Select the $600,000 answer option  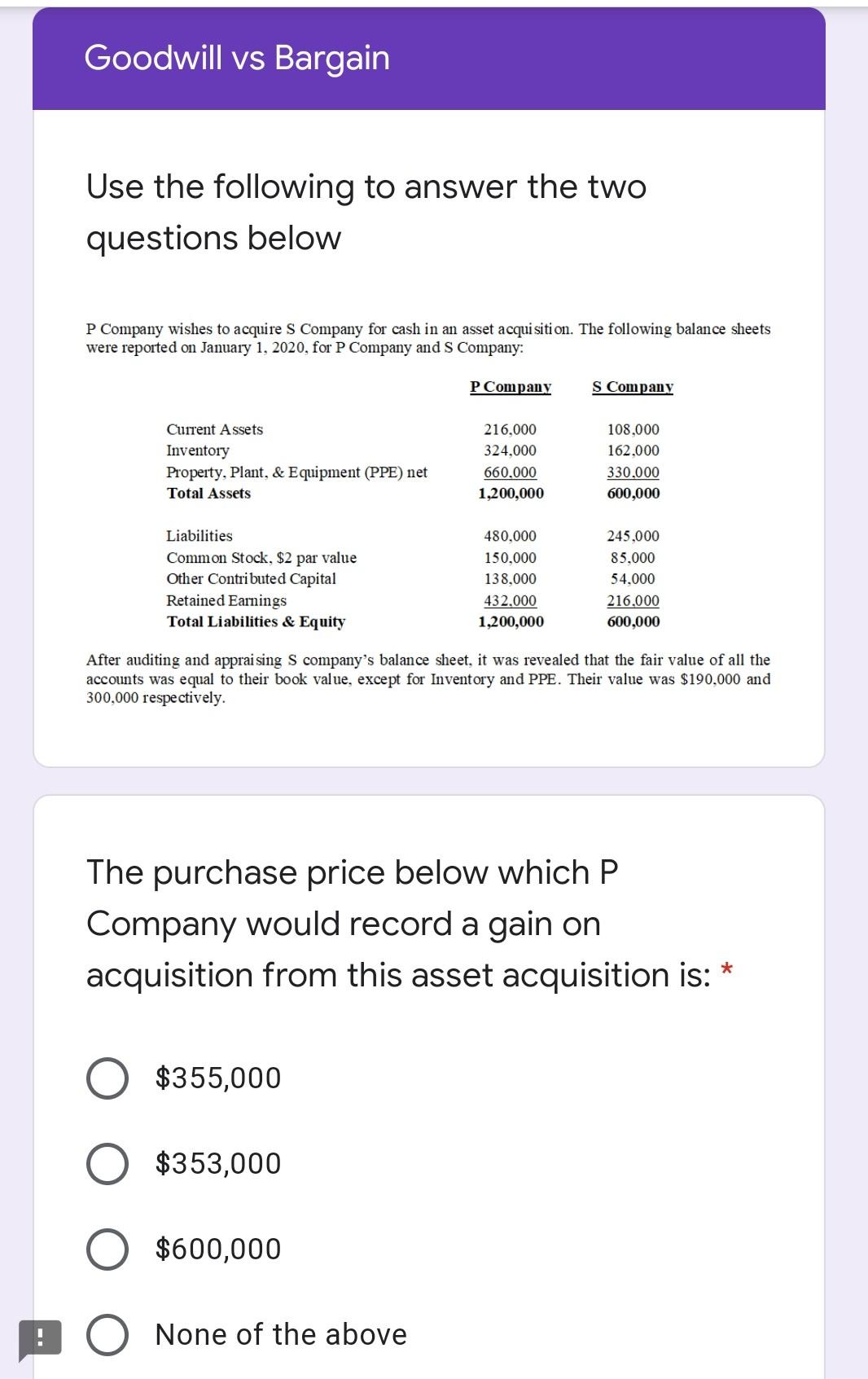(109, 1249)
